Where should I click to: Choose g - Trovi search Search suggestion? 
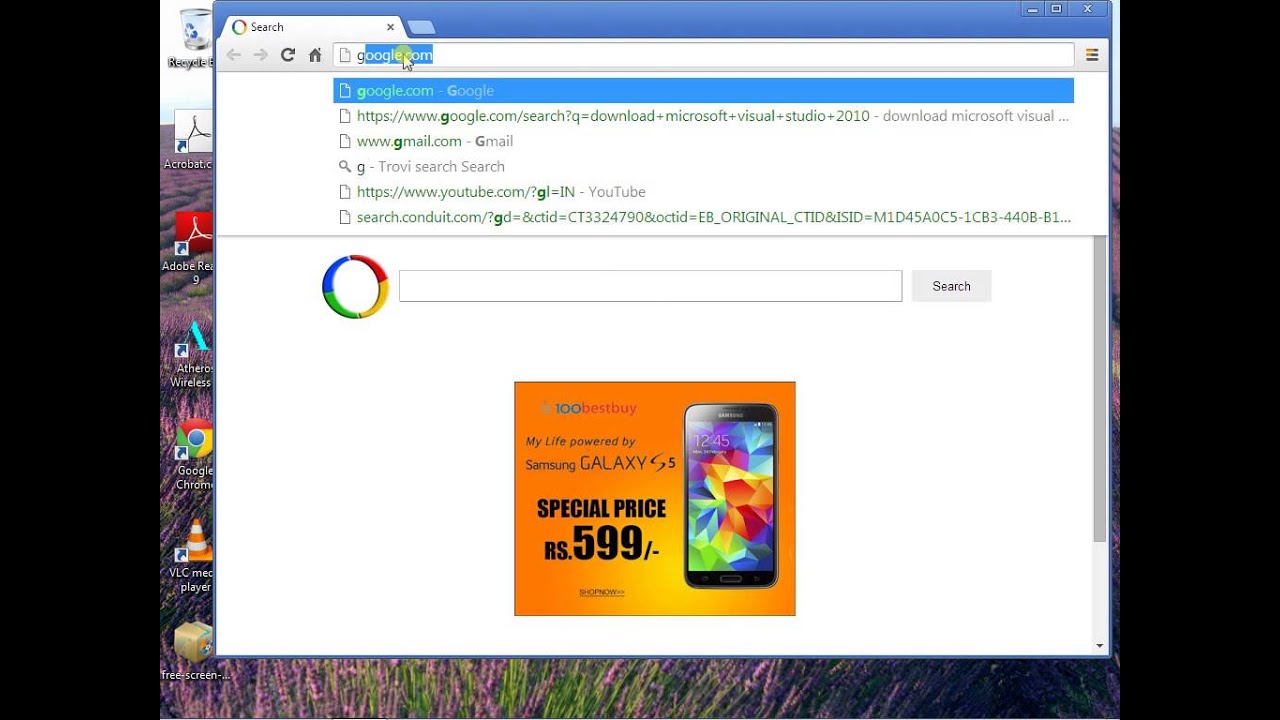point(703,166)
